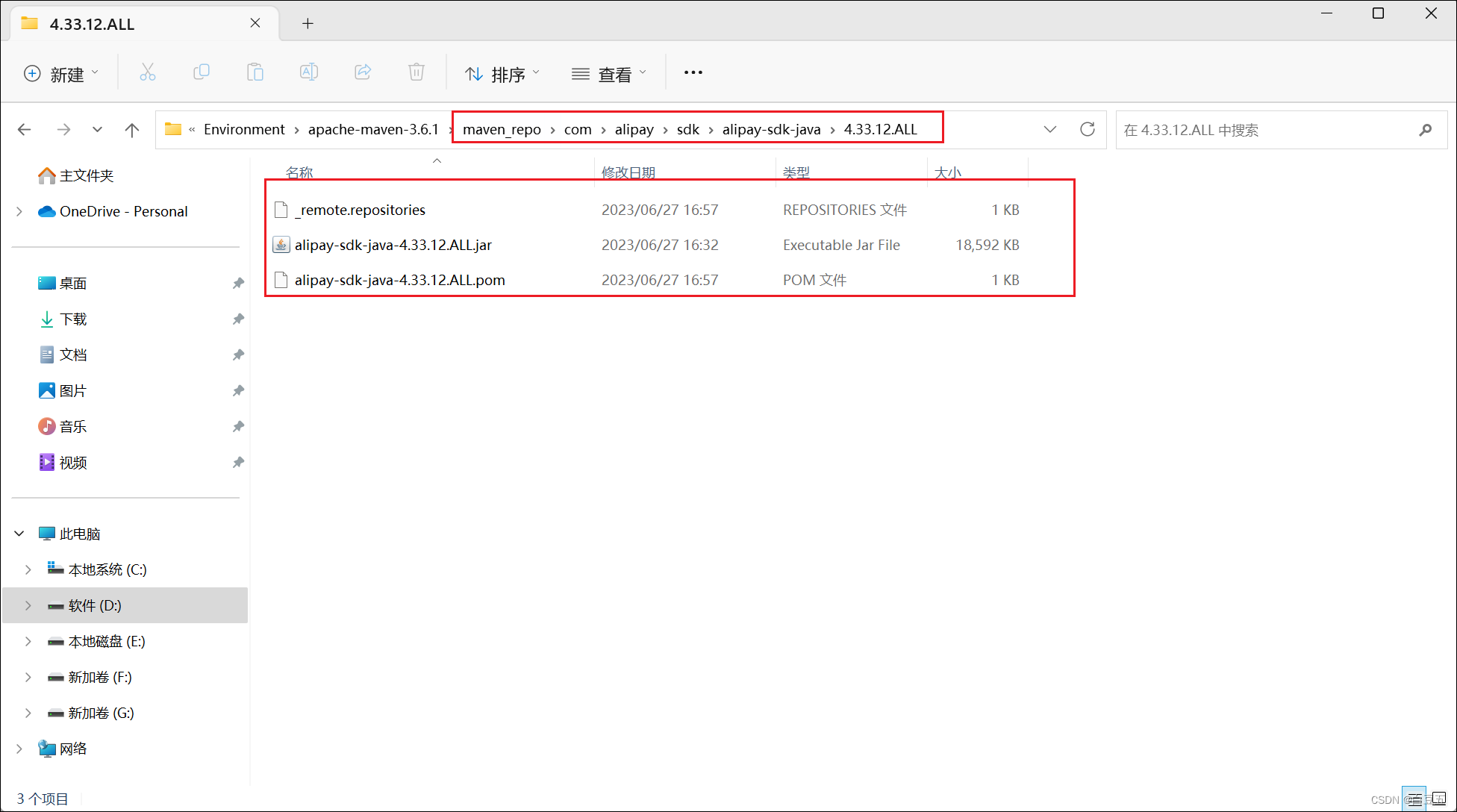
Task: Click maven_repo breadcrumb segment
Action: tap(502, 129)
